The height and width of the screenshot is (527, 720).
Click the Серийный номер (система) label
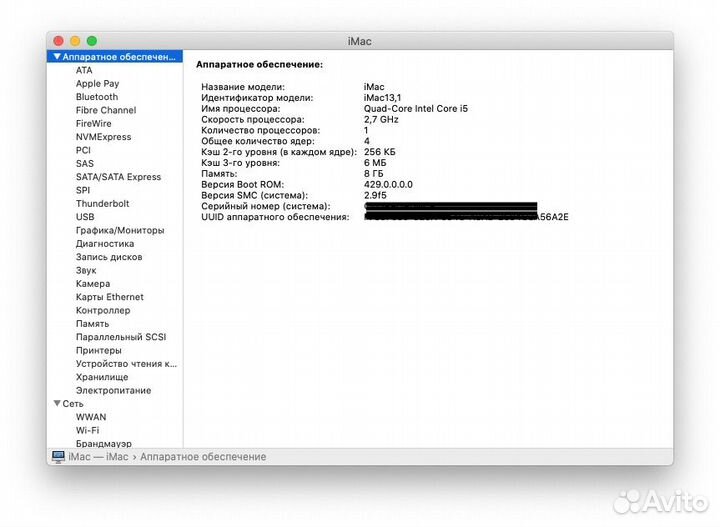pos(265,206)
